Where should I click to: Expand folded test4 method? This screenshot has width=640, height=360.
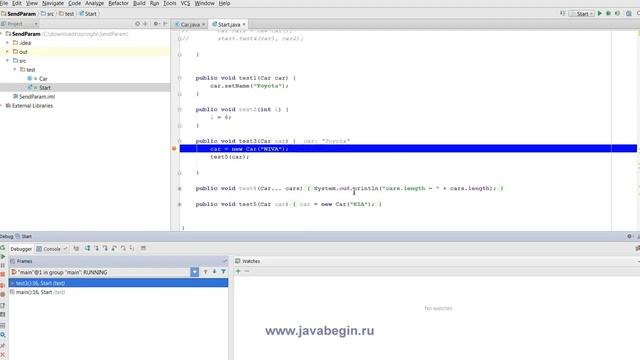coord(180,189)
